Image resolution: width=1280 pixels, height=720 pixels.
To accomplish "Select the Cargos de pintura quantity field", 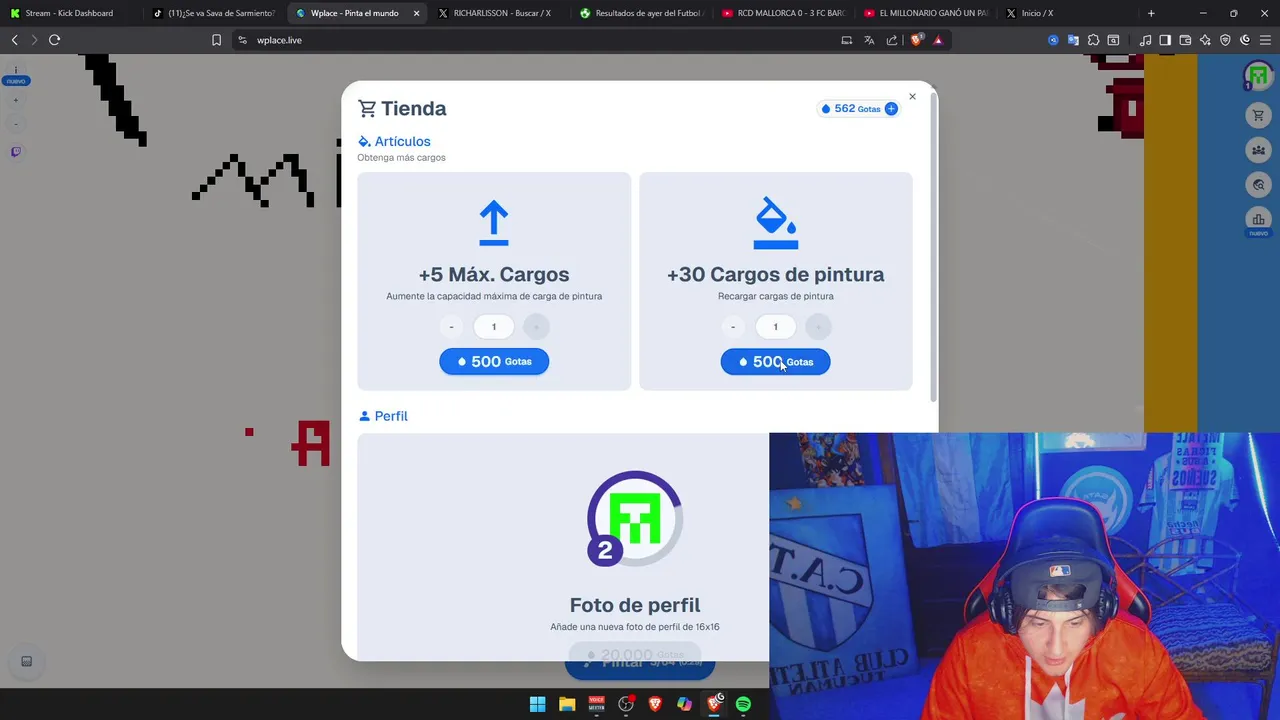I will (775, 327).
